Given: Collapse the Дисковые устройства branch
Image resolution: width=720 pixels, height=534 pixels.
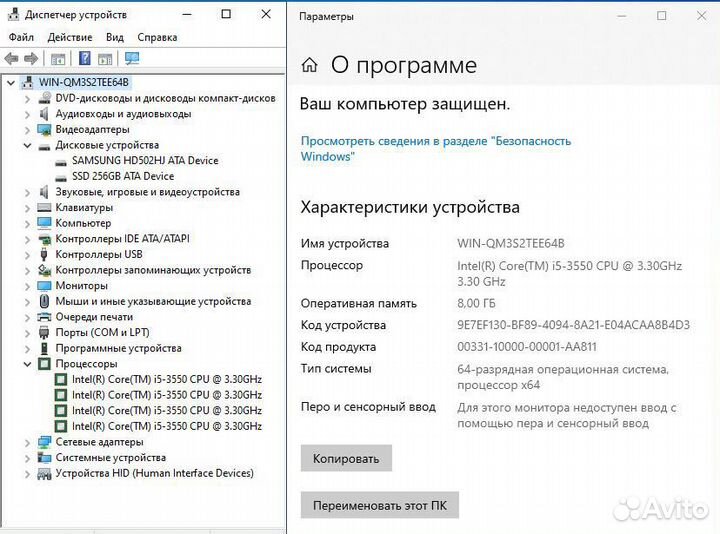Looking at the screenshot, I should 28,146.
